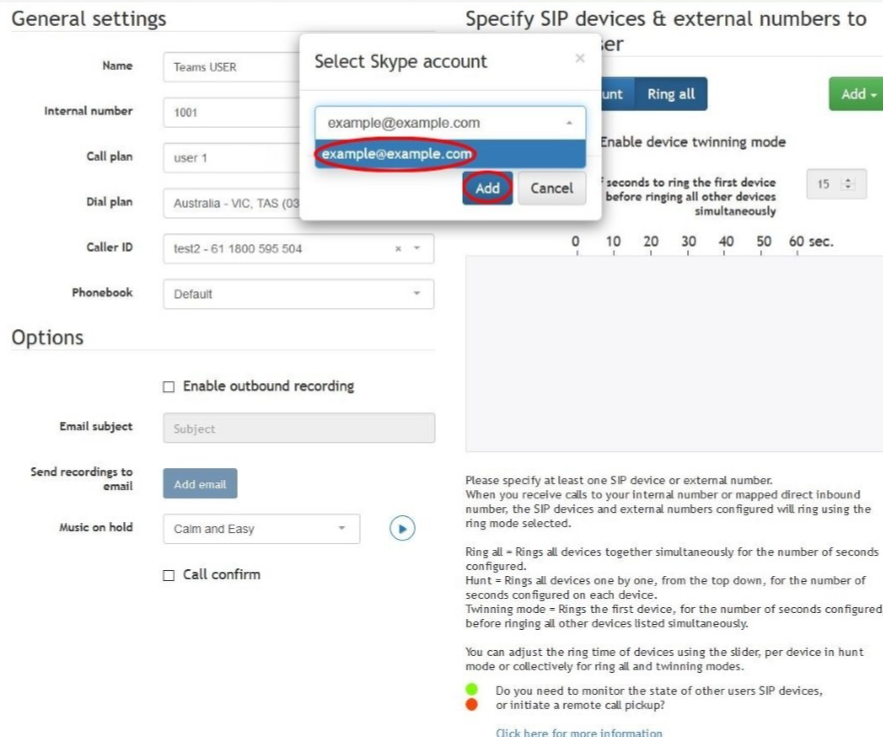Click the 60 sec. label on scale
This screenshot has width=883, height=737.
tap(810, 242)
